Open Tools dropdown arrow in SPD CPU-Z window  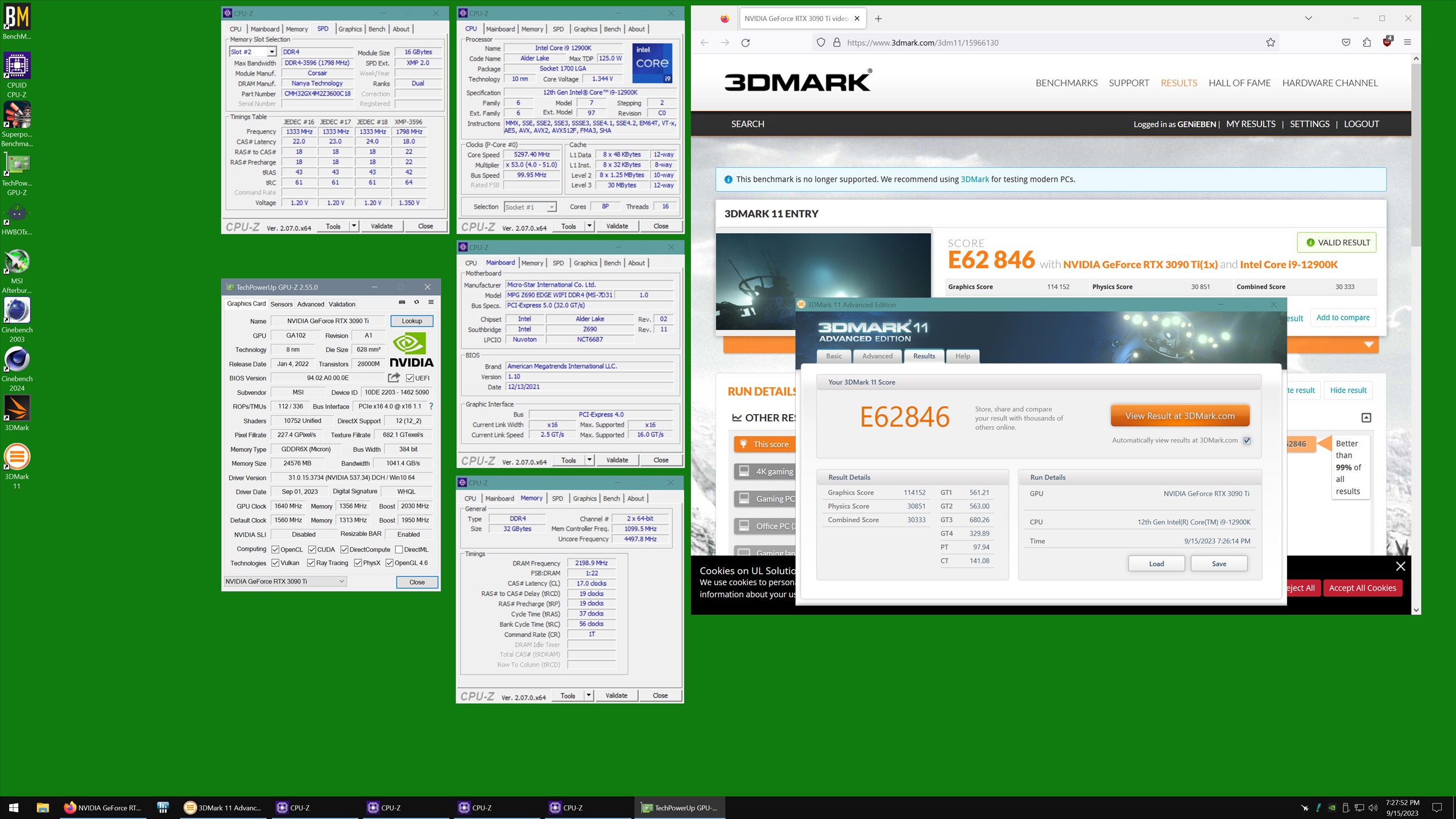pos(354,226)
